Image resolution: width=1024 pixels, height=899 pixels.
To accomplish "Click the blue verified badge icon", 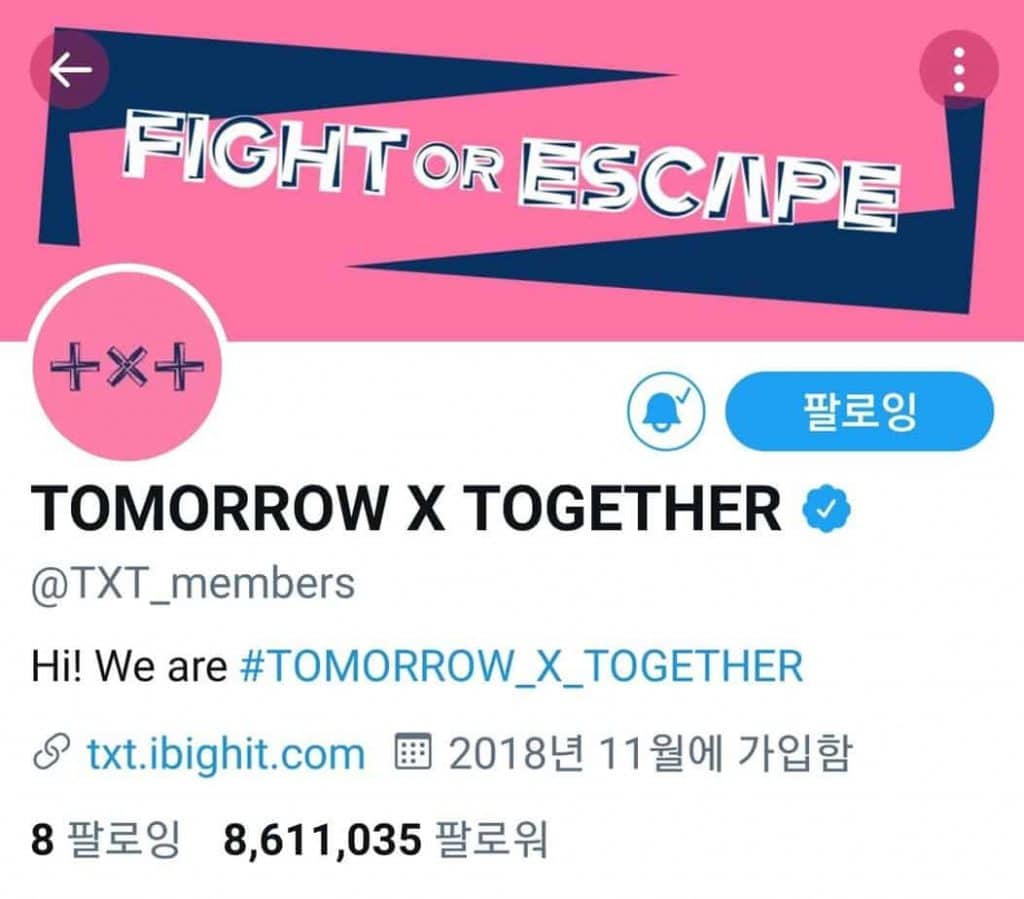I will point(827,509).
